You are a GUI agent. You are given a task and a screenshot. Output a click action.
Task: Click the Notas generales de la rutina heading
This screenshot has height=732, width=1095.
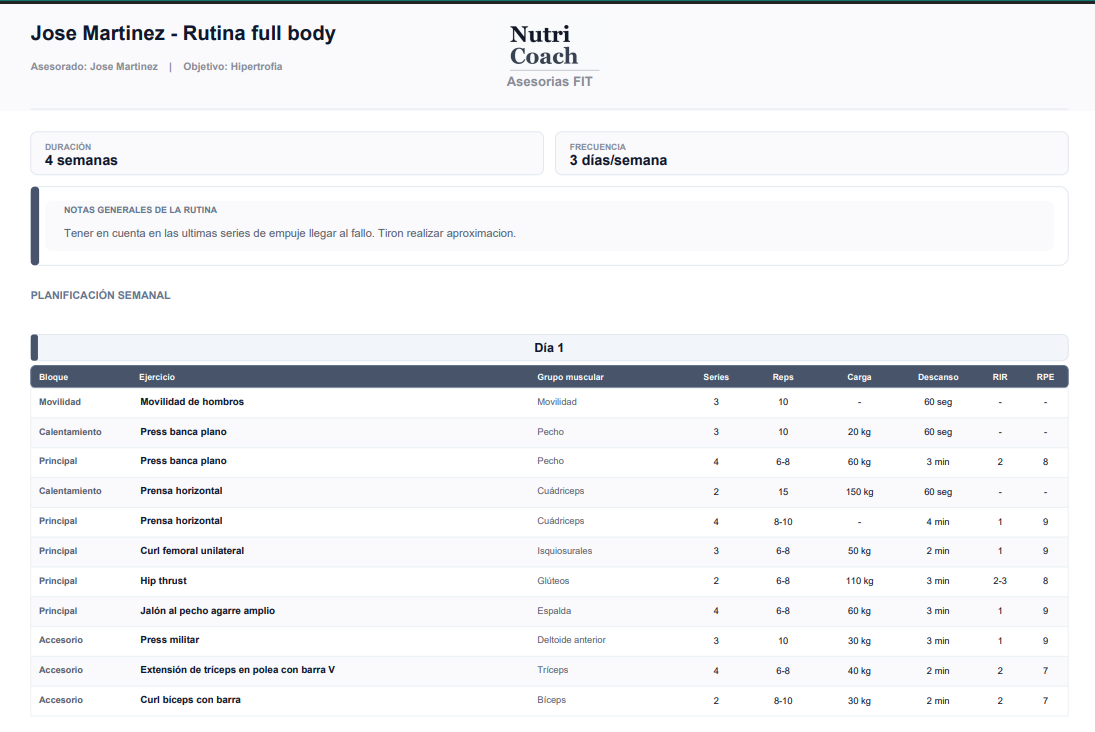coord(140,210)
